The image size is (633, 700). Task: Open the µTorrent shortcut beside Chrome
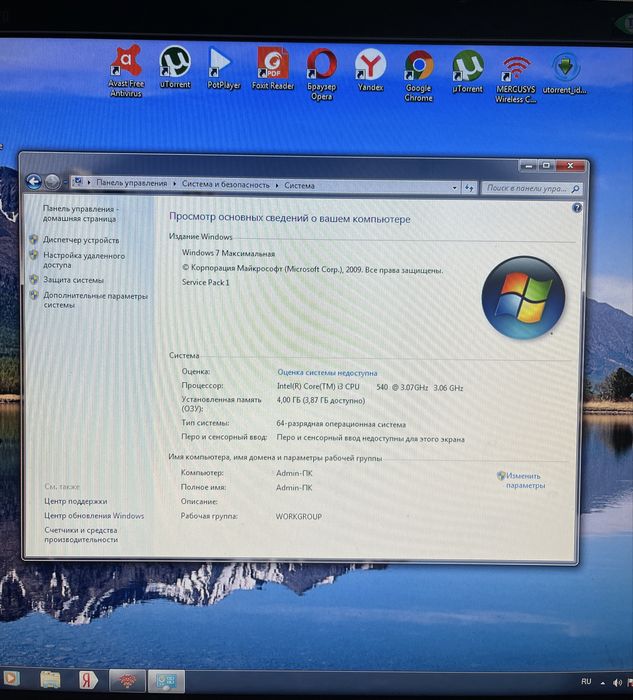467,71
